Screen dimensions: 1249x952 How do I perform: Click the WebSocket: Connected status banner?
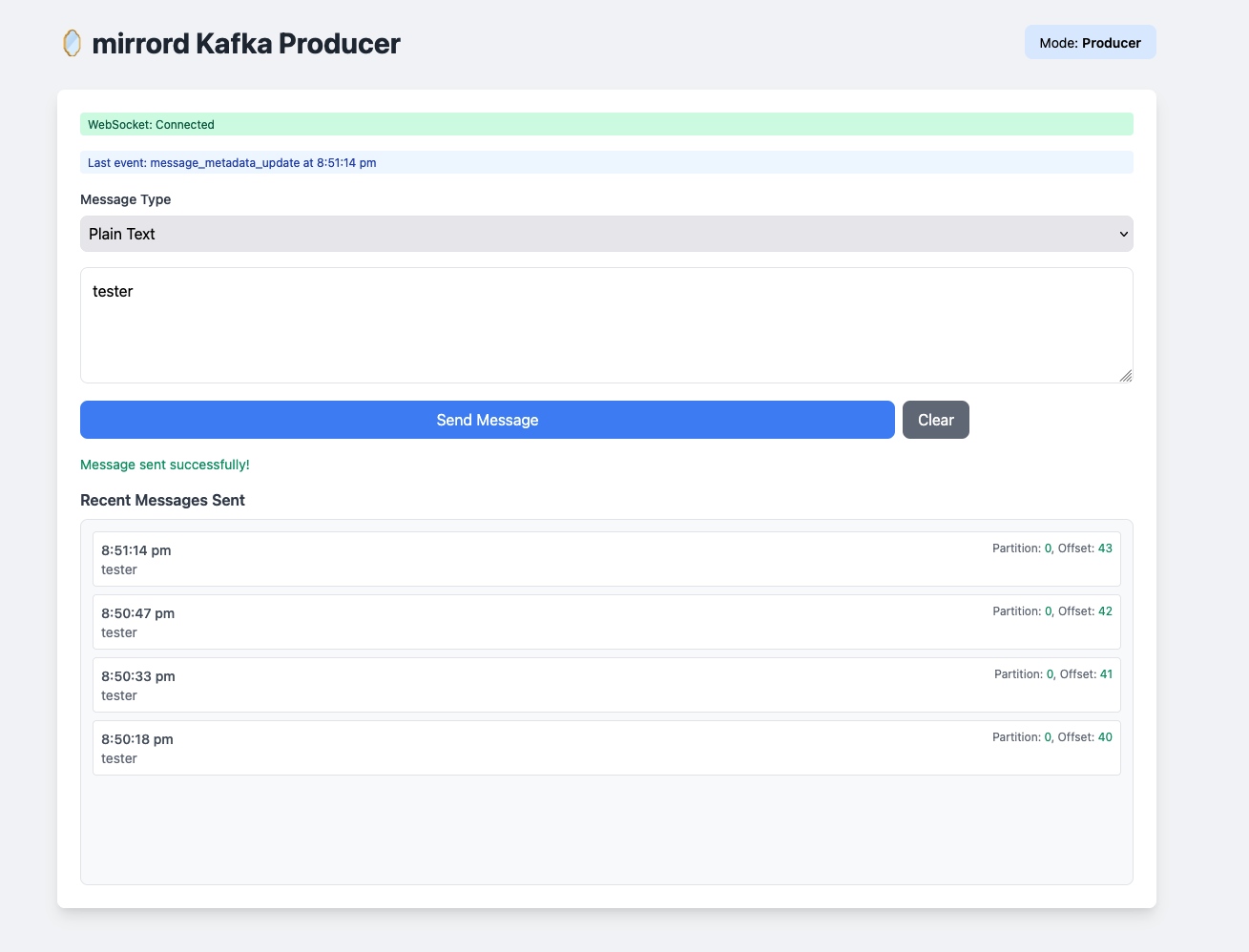coord(606,124)
